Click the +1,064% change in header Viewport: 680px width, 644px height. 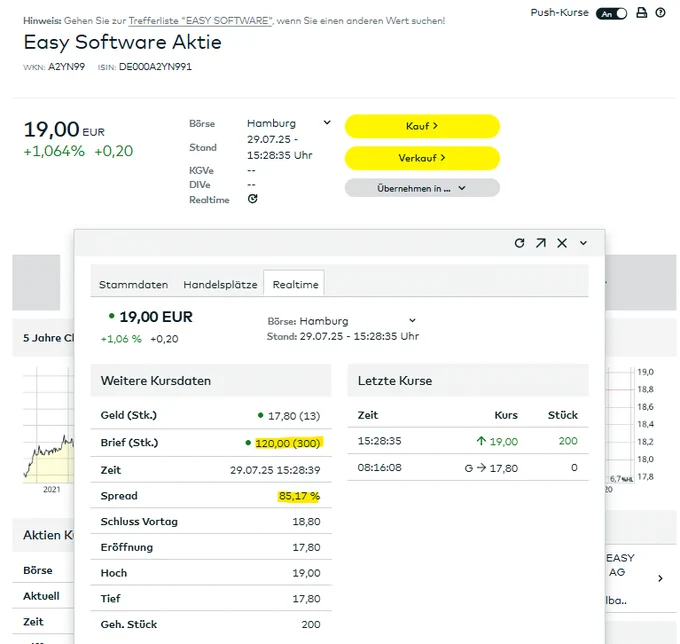(54, 151)
